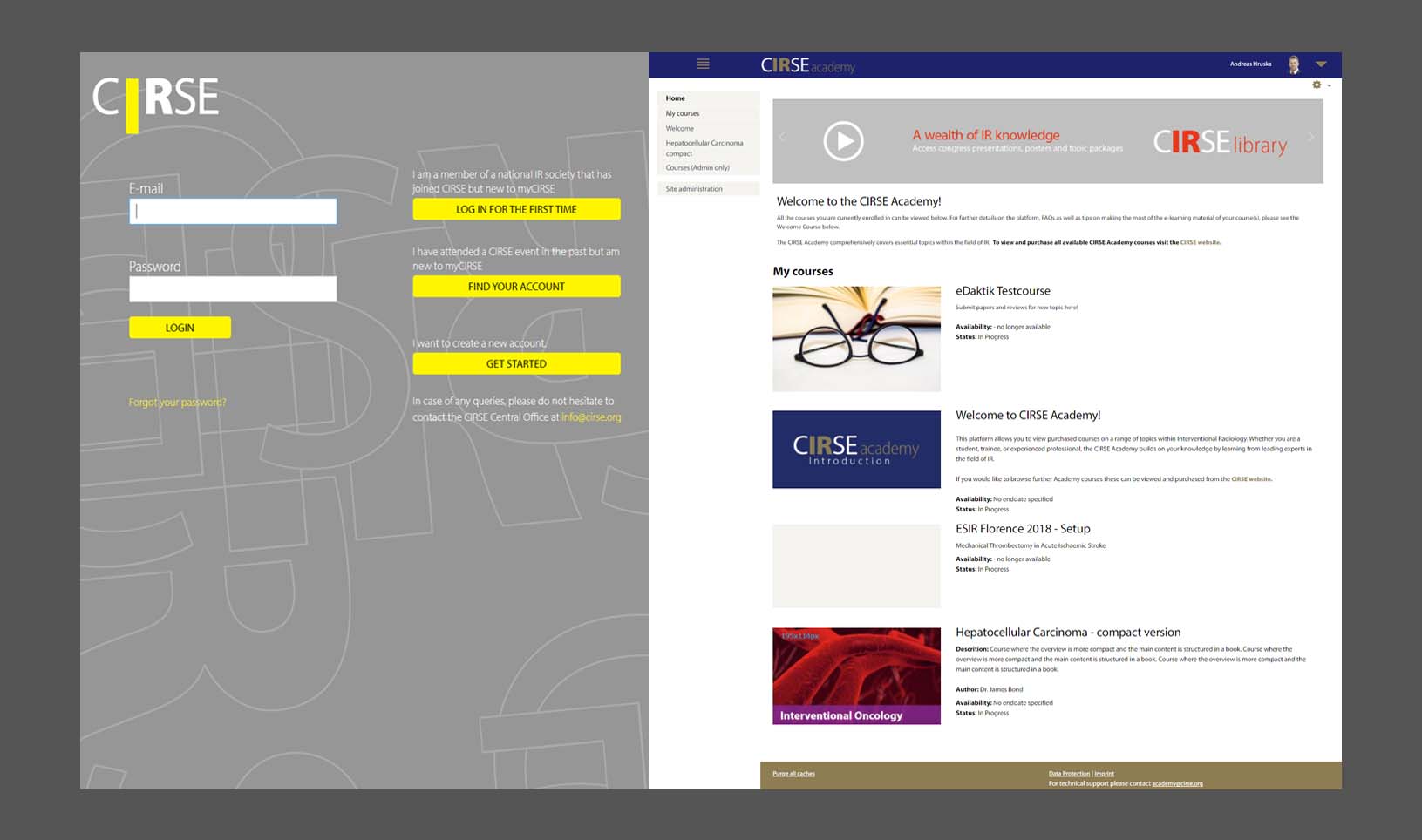The height and width of the screenshot is (840, 1422).
Task: Open the hamburger menu in CIRSE academy header
Action: point(703,64)
